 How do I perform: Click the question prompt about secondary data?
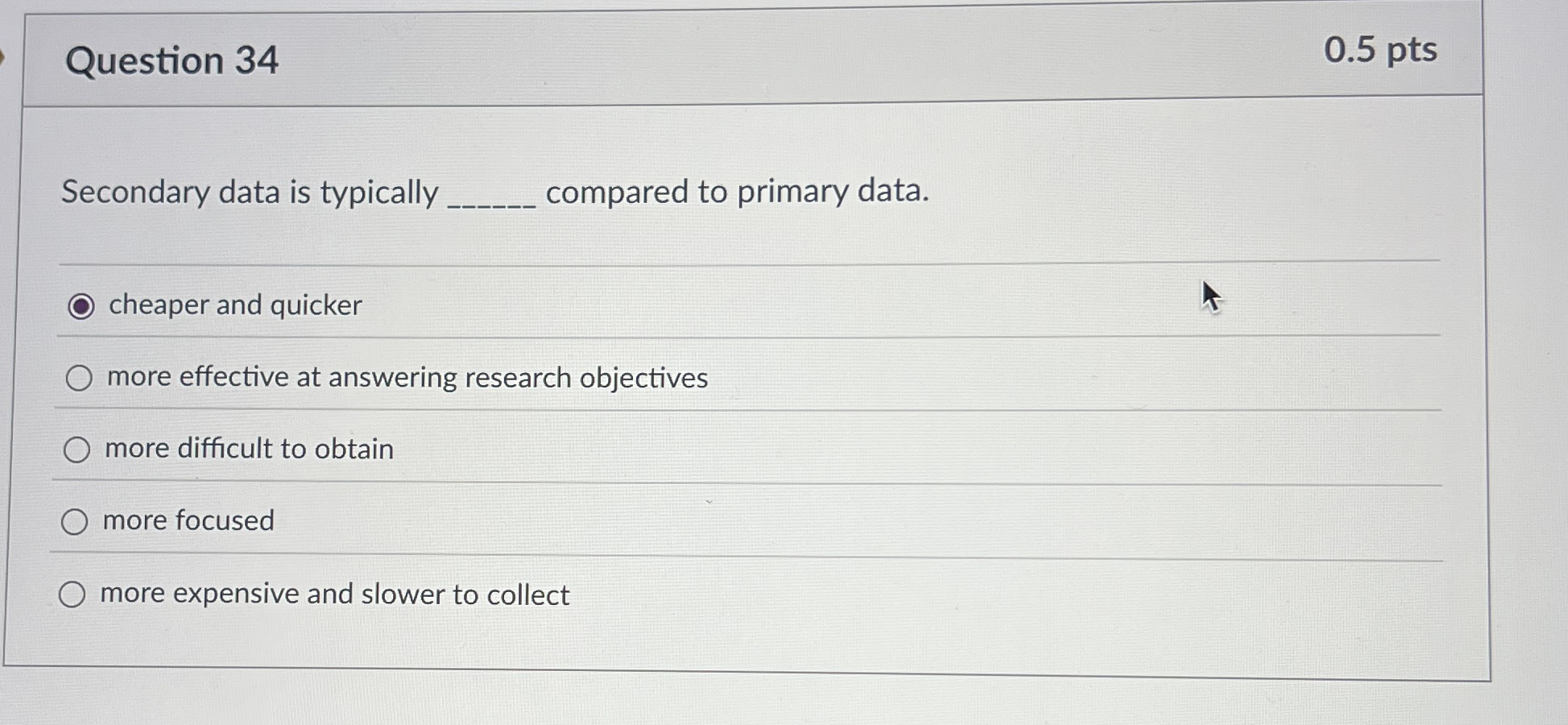coord(495,192)
